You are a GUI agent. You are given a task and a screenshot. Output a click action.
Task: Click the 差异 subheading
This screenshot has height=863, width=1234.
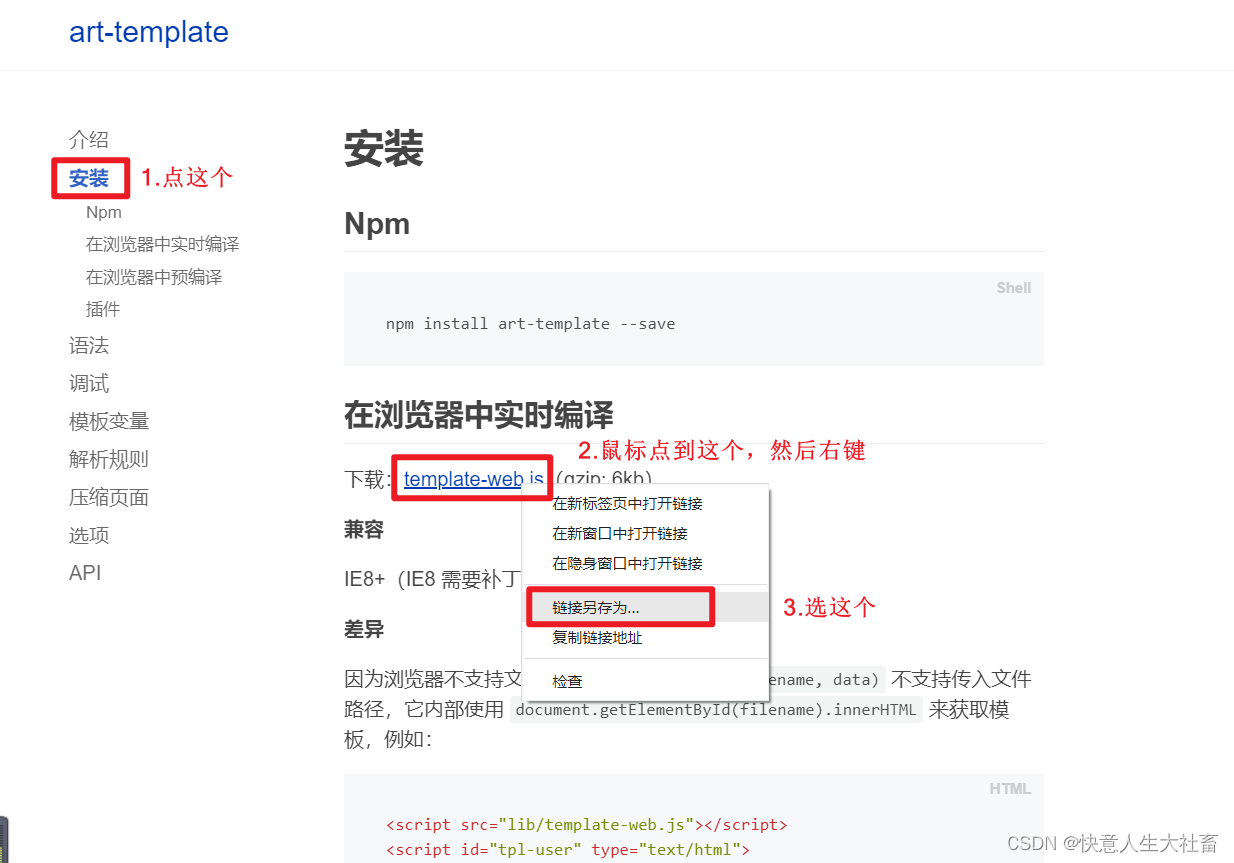click(364, 630)
